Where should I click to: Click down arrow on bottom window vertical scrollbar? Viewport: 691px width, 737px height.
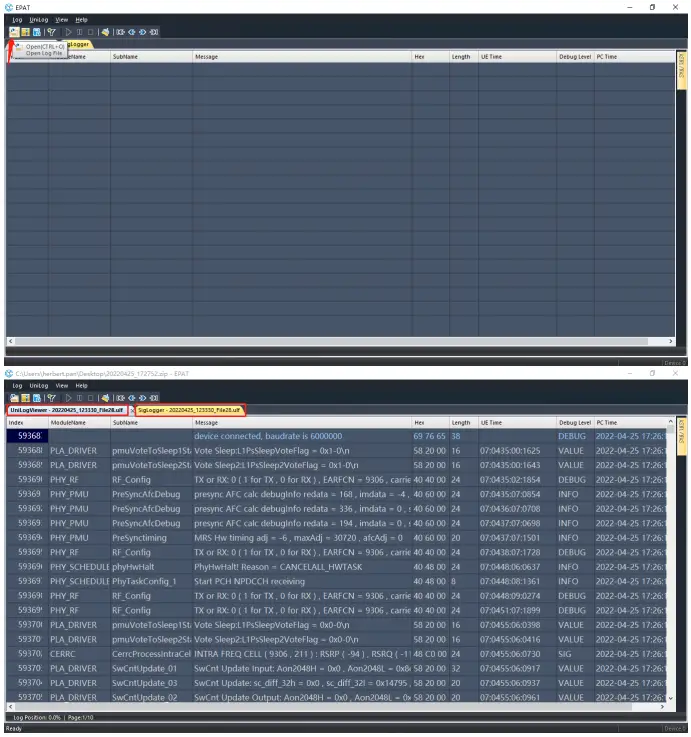coord(670,698)
